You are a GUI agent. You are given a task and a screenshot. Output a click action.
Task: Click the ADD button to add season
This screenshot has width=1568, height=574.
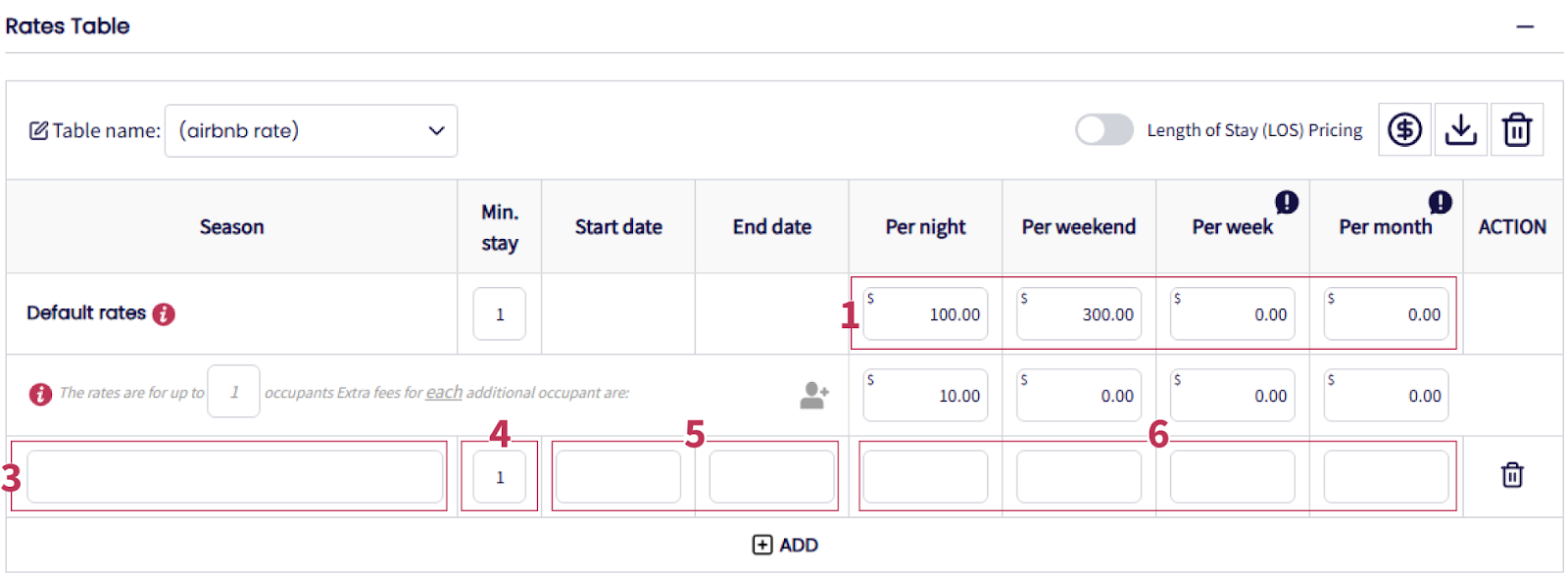tap(785, 545)
